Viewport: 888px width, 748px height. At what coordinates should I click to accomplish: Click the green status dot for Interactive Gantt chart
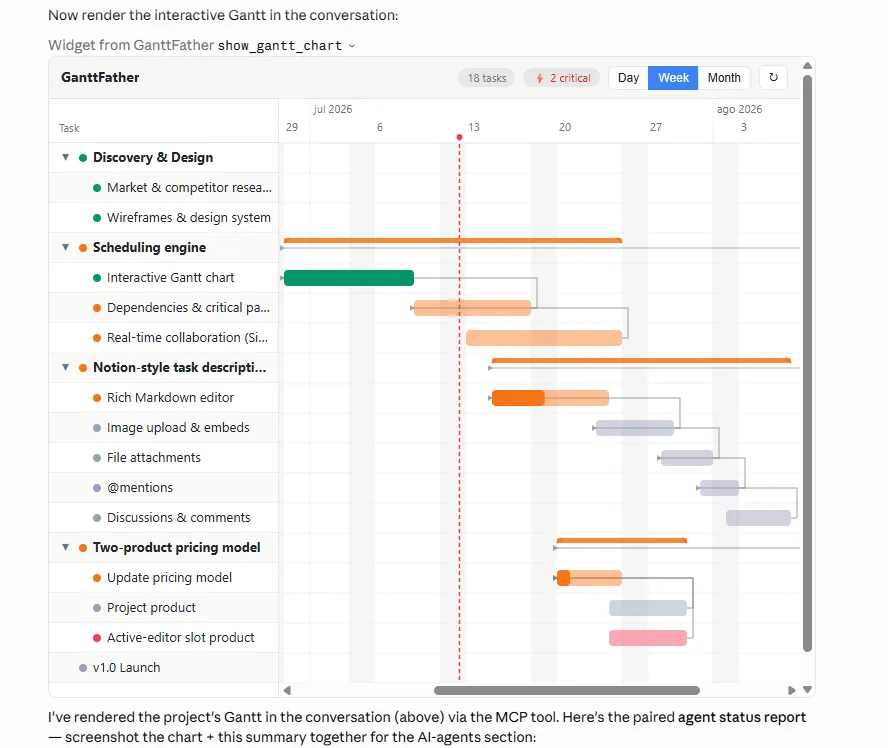tap(97, 278)
